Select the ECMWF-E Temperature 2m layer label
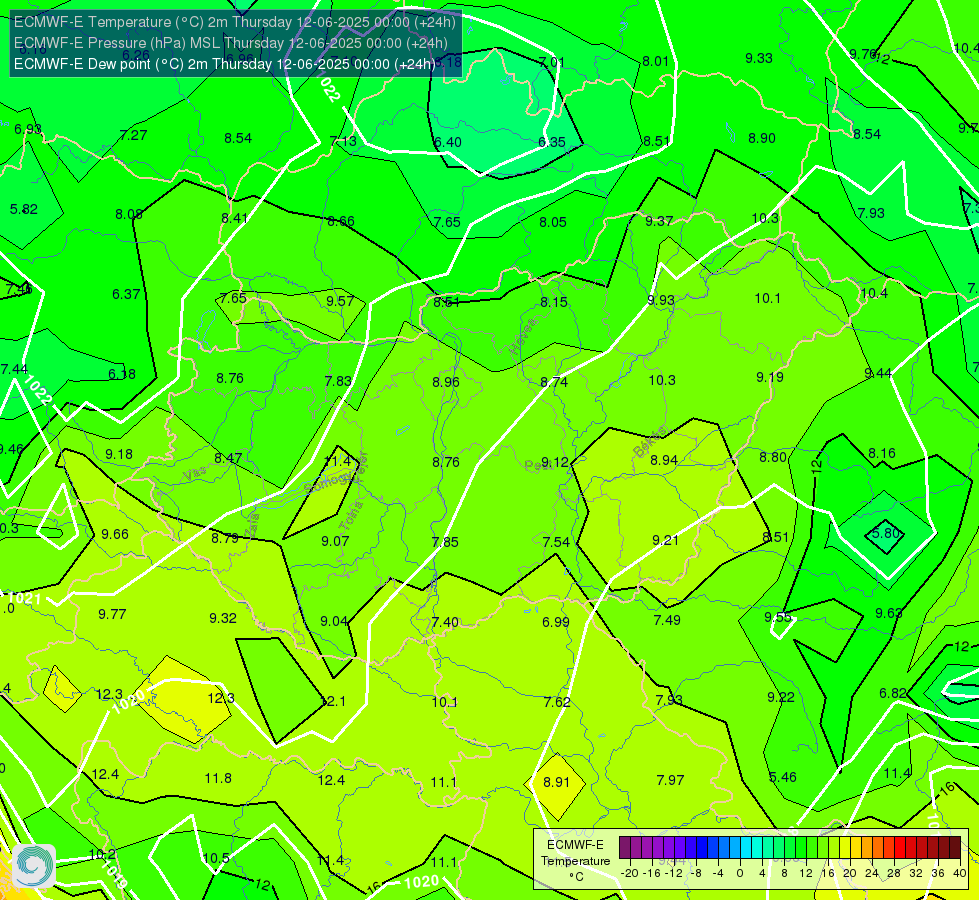This screenshot has width=979, height=900. pos(235,22)
